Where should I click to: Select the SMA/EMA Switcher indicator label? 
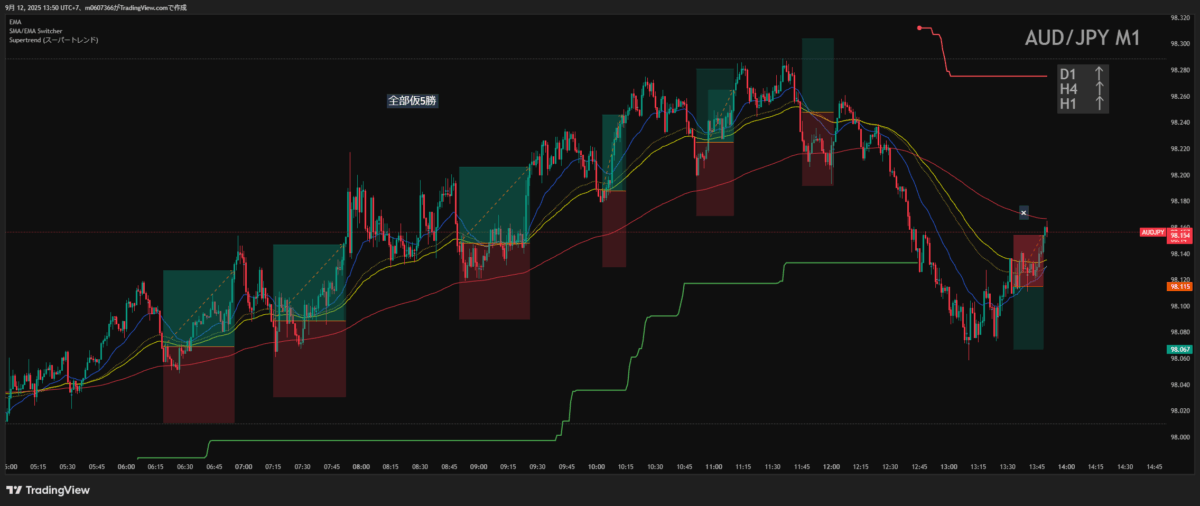pos(33,30)
